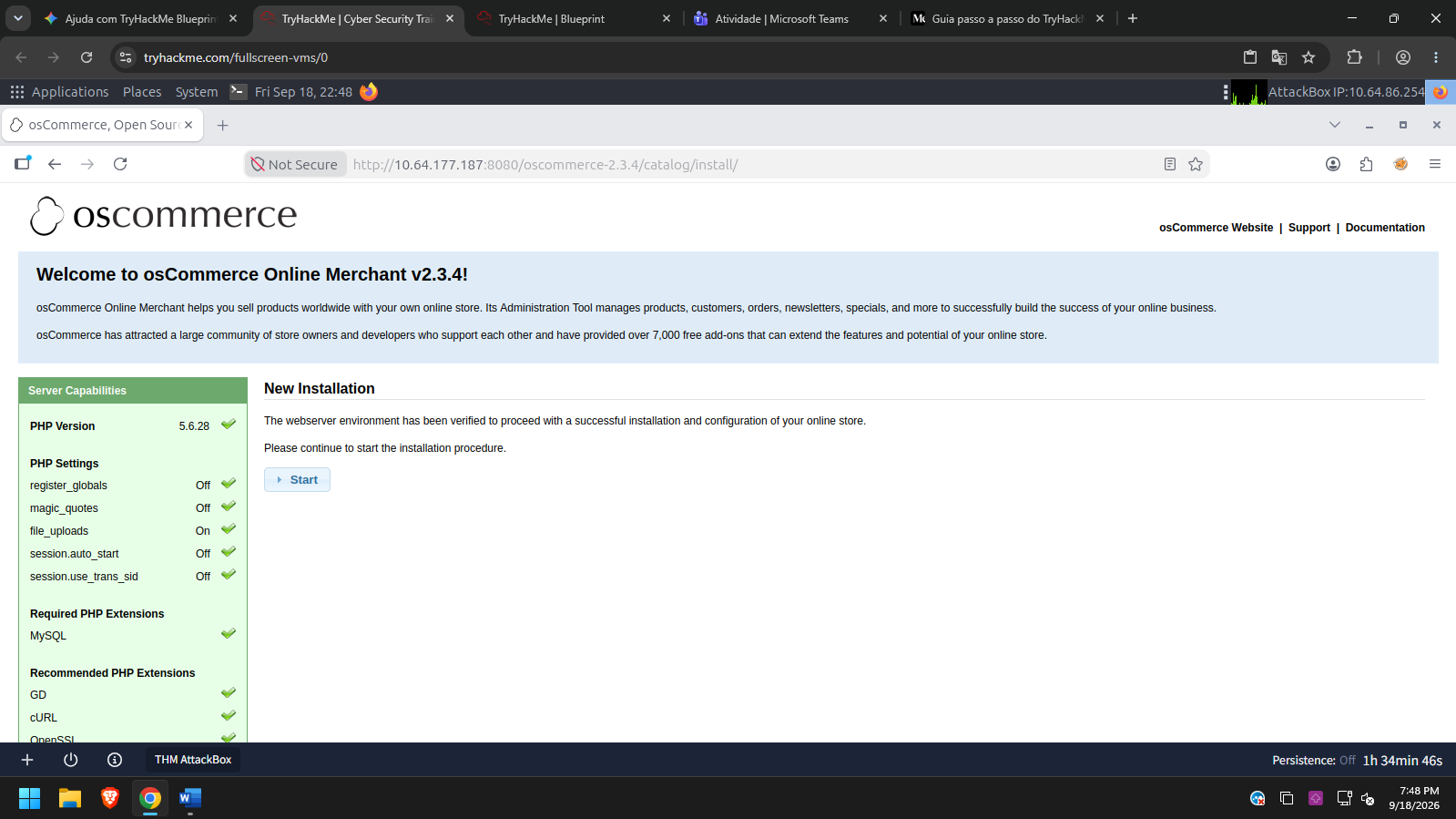This screenshot has height=819, width=1456.
Task: Bookmark the page with Chrome star
Action: (x=1308, y=57)
